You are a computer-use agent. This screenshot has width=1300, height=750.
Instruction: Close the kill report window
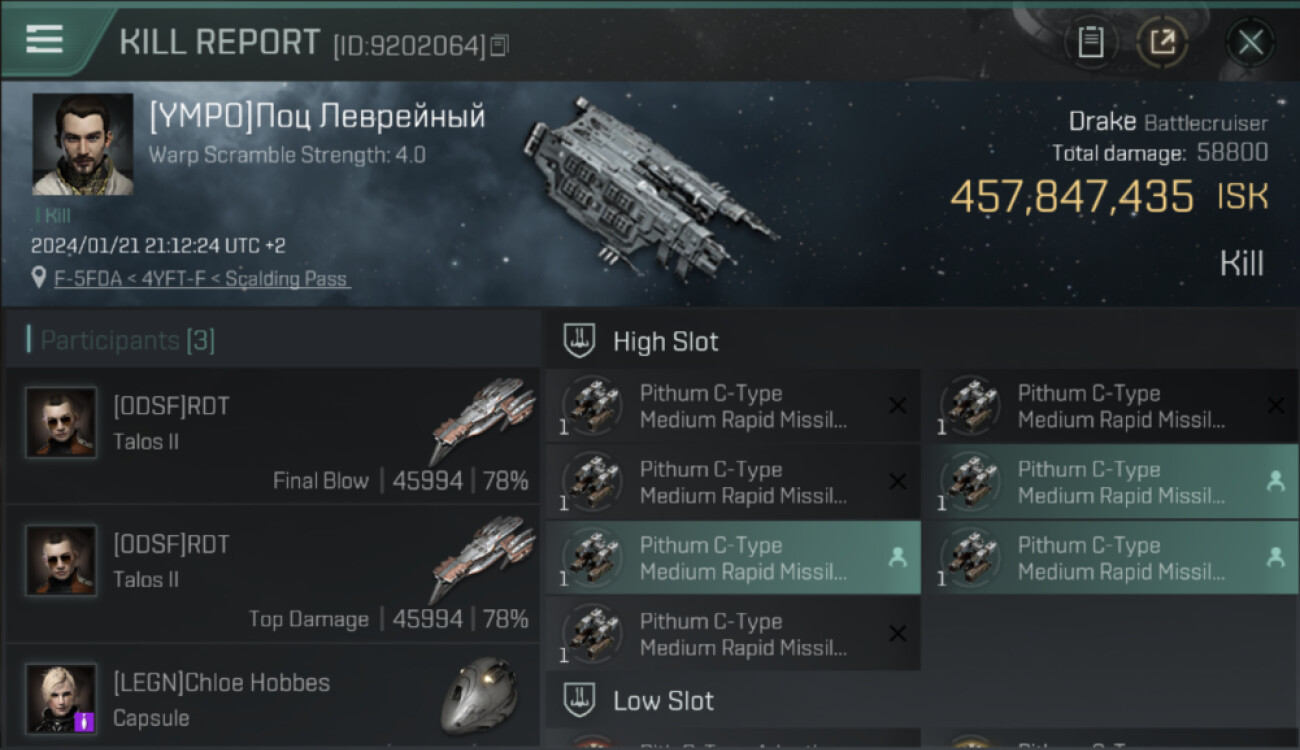click(x=1250, y=42)
